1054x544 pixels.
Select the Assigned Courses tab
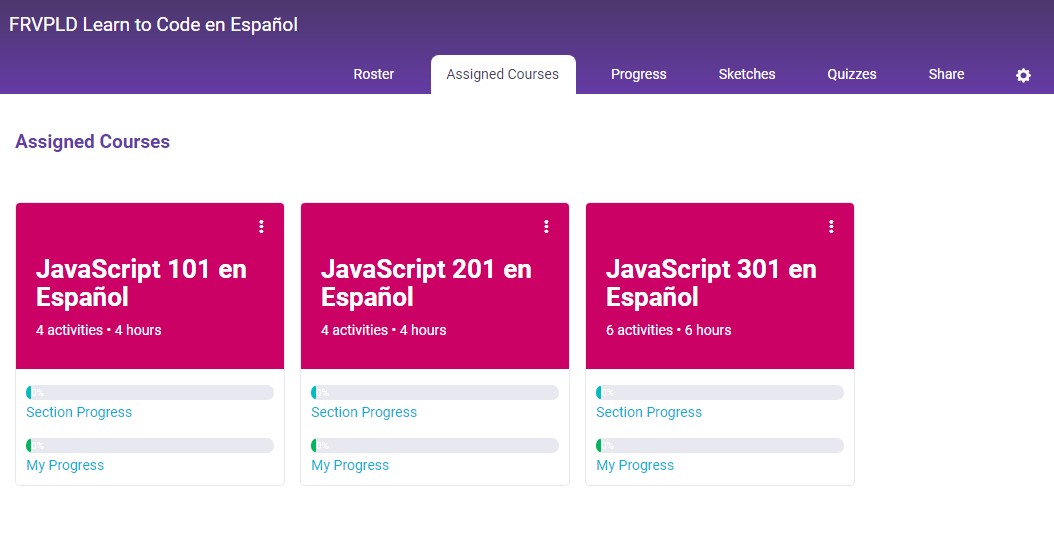[502, 74]
